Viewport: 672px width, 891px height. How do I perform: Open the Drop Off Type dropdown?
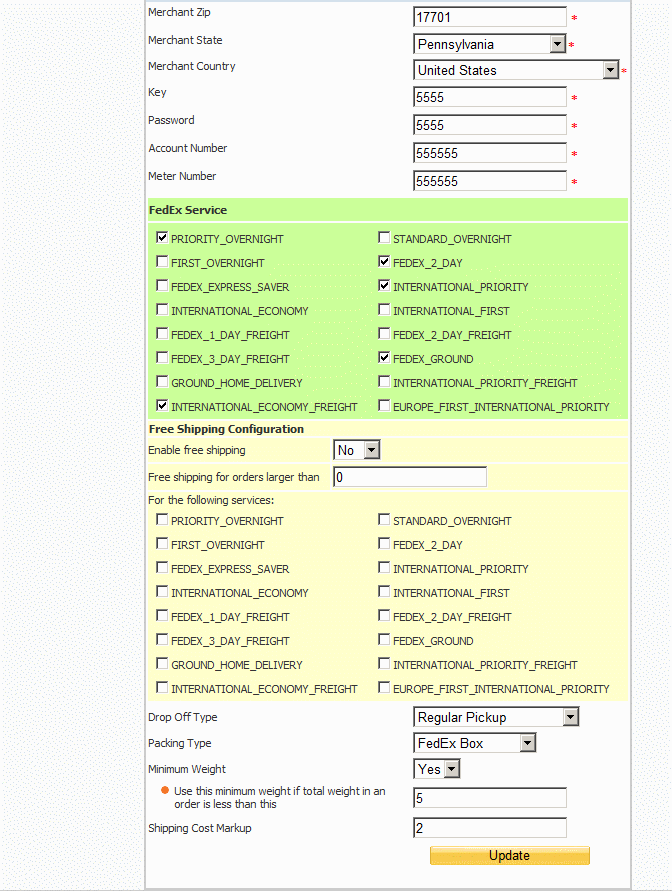[x=496, y=717]
